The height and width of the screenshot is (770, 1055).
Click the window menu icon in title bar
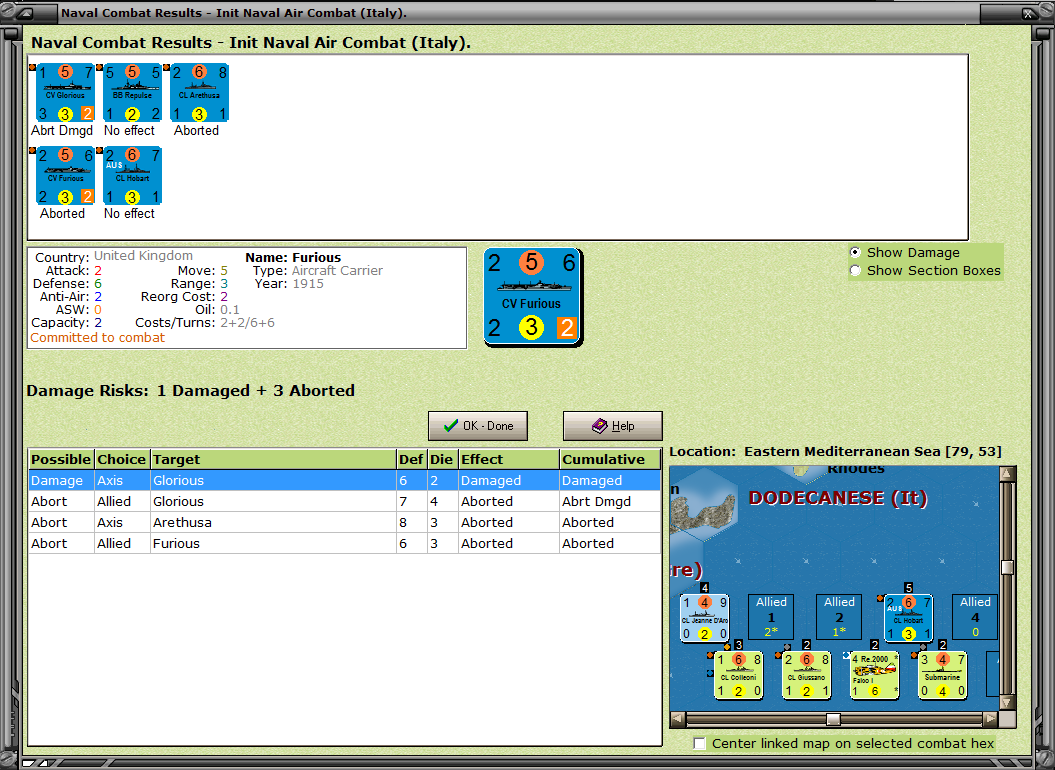click(x=26, y=13)
